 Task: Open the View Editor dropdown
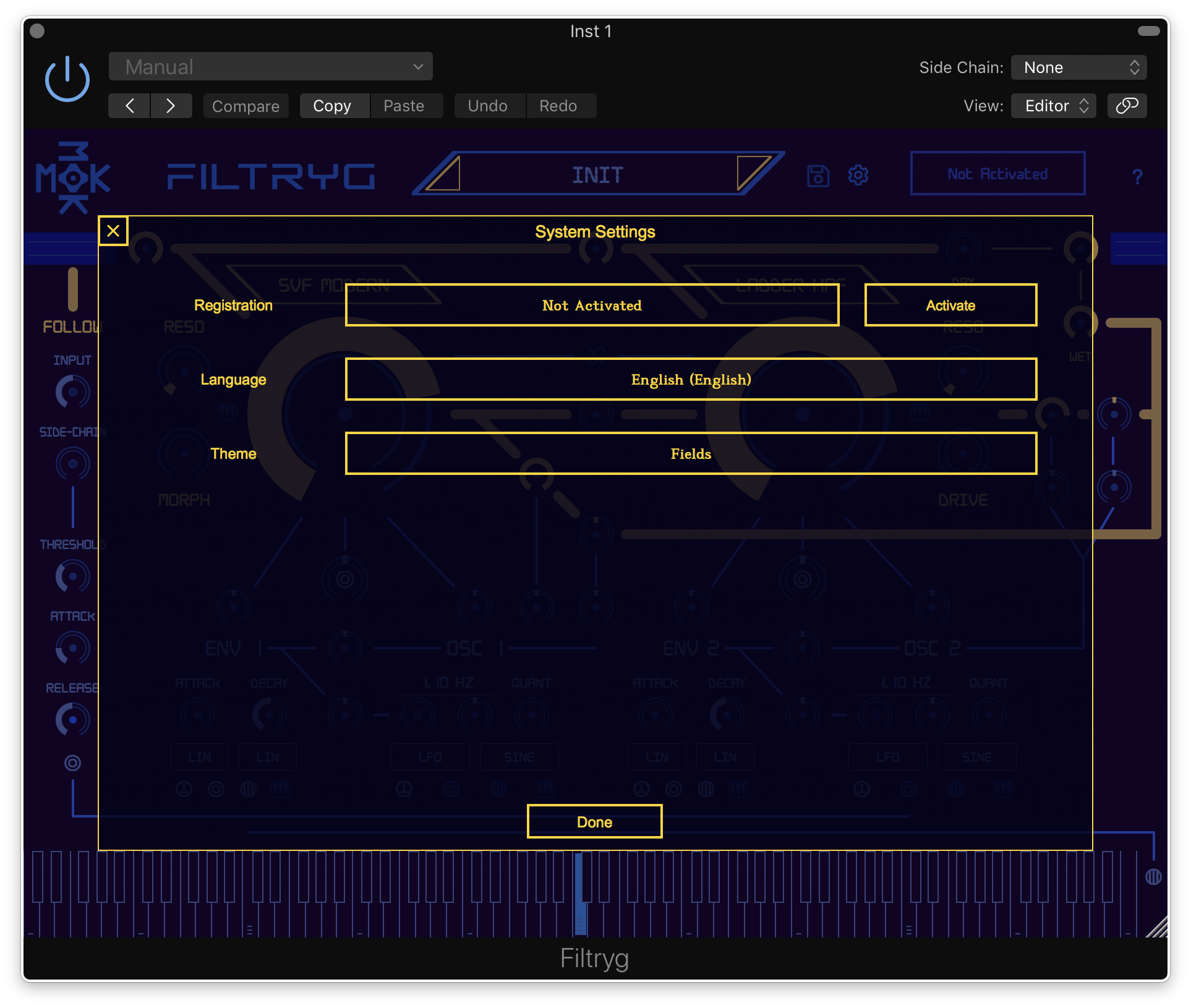[x=1054, y=106]
